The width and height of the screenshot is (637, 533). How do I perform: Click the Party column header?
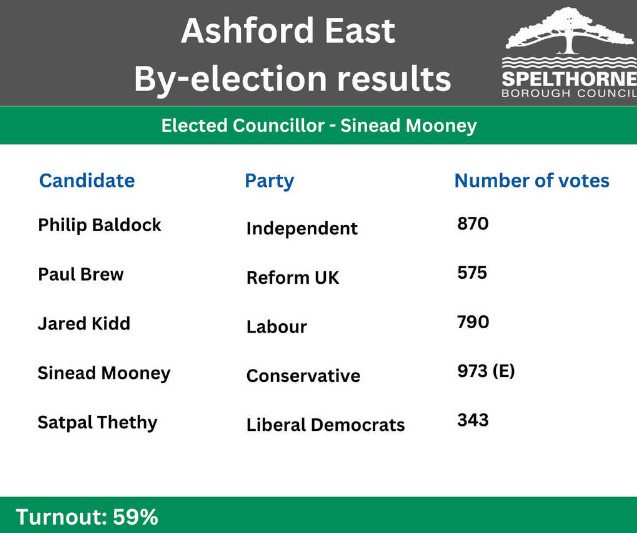pyautogui.click(x=269, y=181)
